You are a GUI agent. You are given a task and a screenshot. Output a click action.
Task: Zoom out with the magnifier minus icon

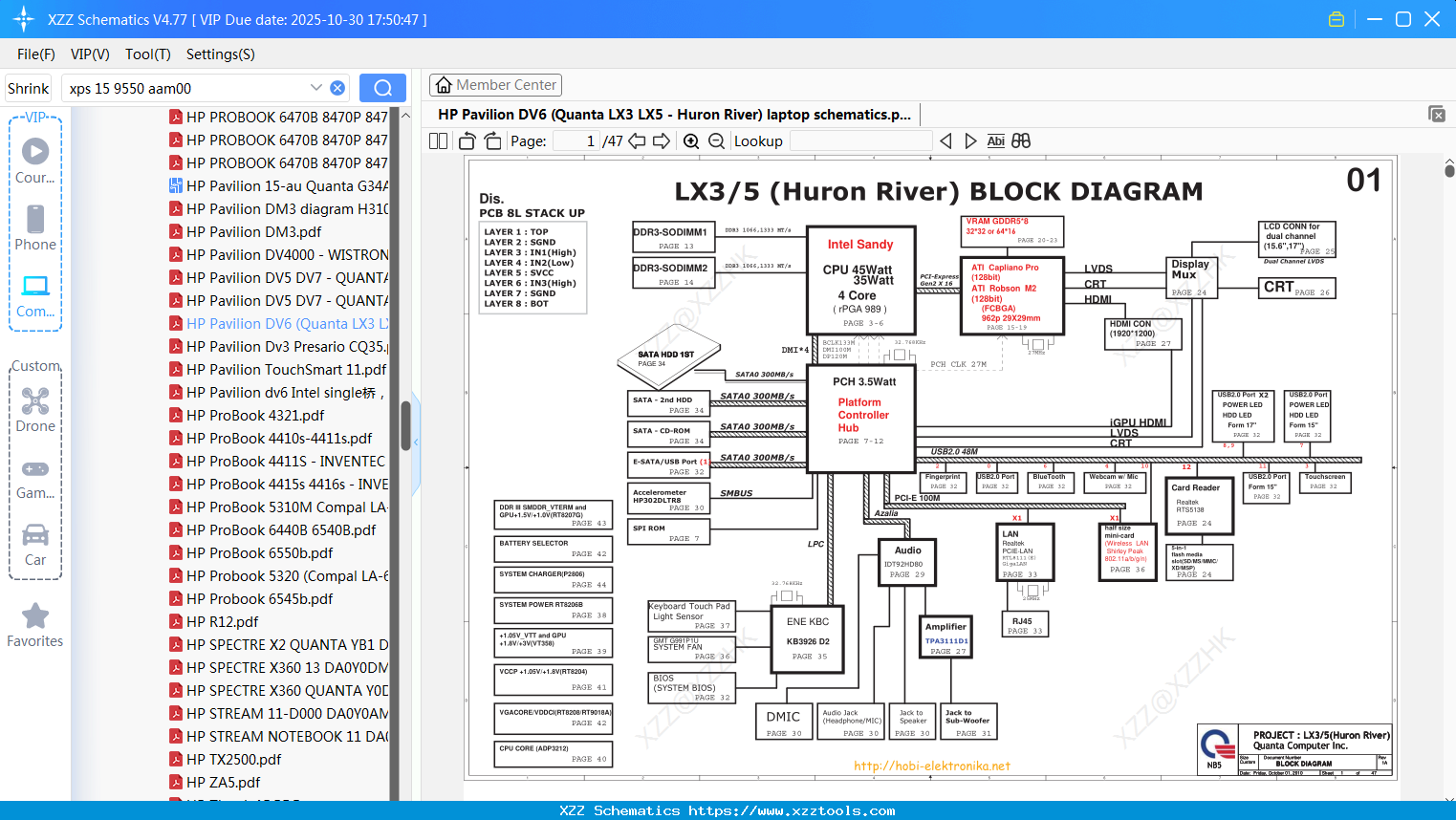point(716,140)
